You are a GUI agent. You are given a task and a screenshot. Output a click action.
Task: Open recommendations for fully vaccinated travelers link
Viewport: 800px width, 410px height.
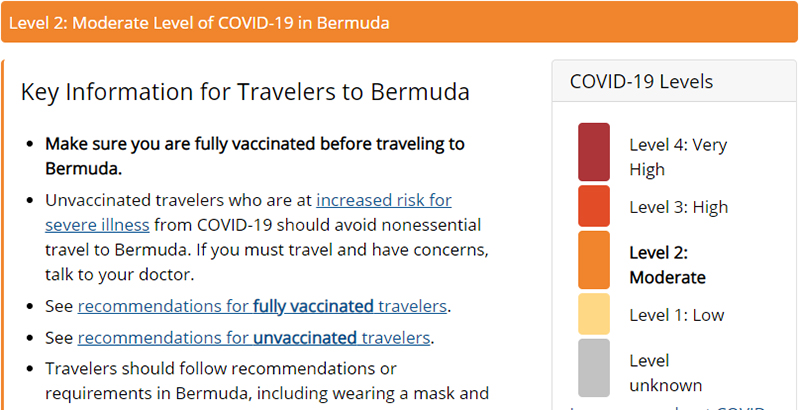[262, 305]
